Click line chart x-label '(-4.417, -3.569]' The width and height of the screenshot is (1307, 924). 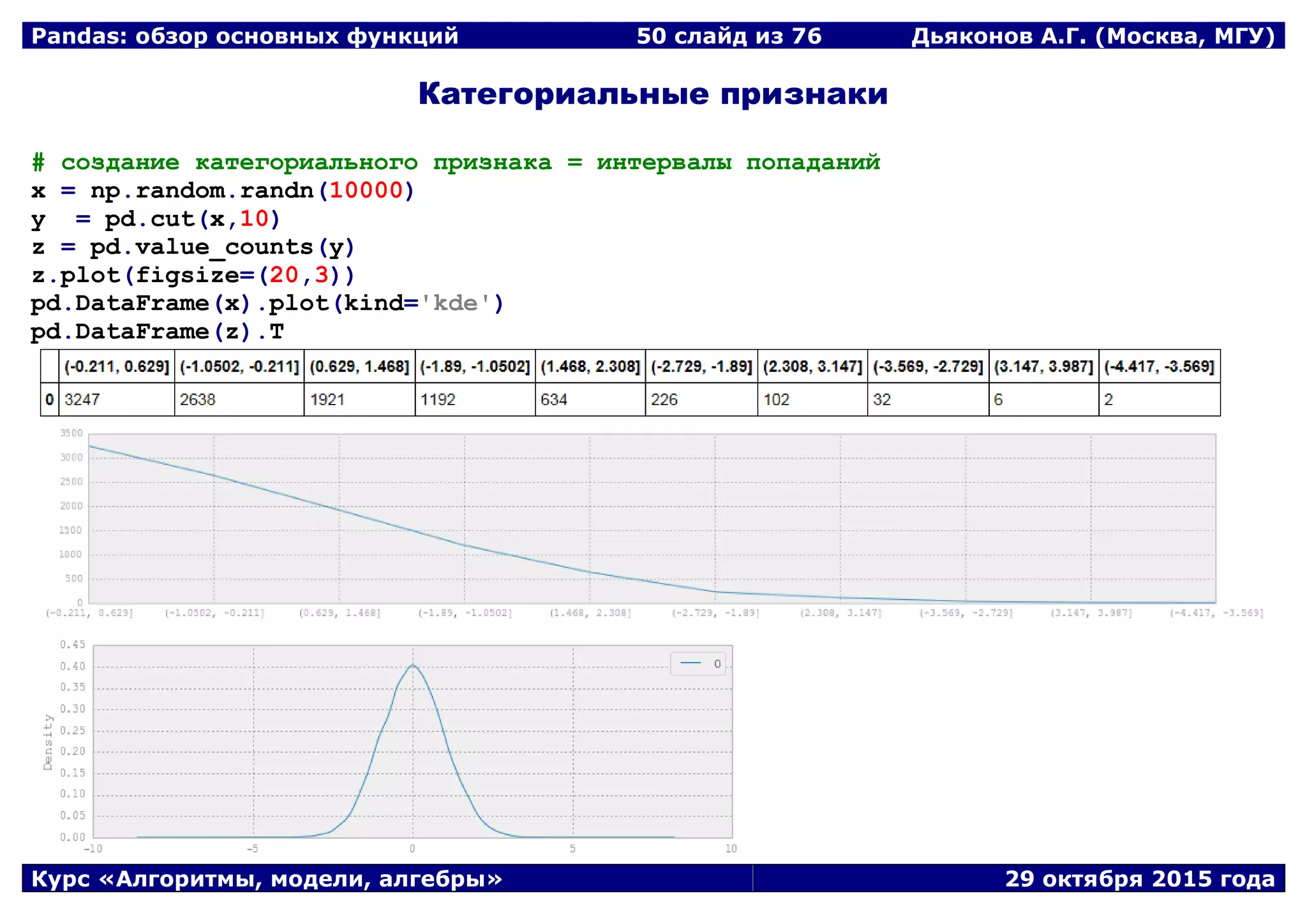click(1216, 613)
